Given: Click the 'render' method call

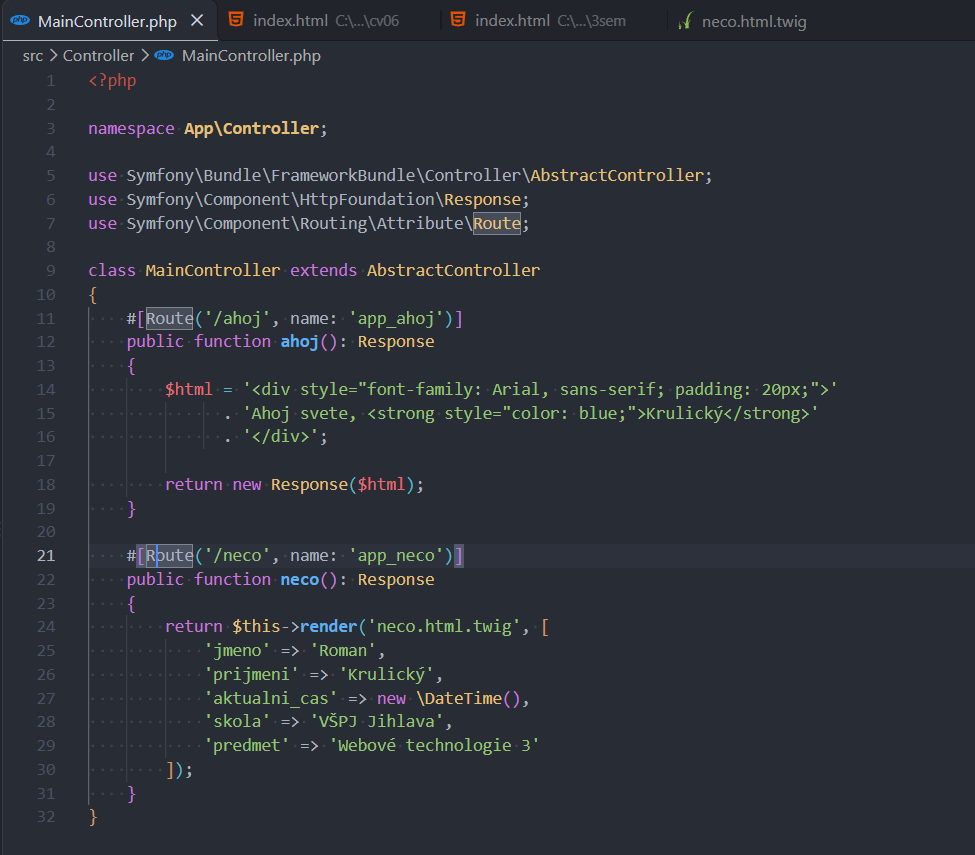Looking at the screenshot, I should pos(328,626).
